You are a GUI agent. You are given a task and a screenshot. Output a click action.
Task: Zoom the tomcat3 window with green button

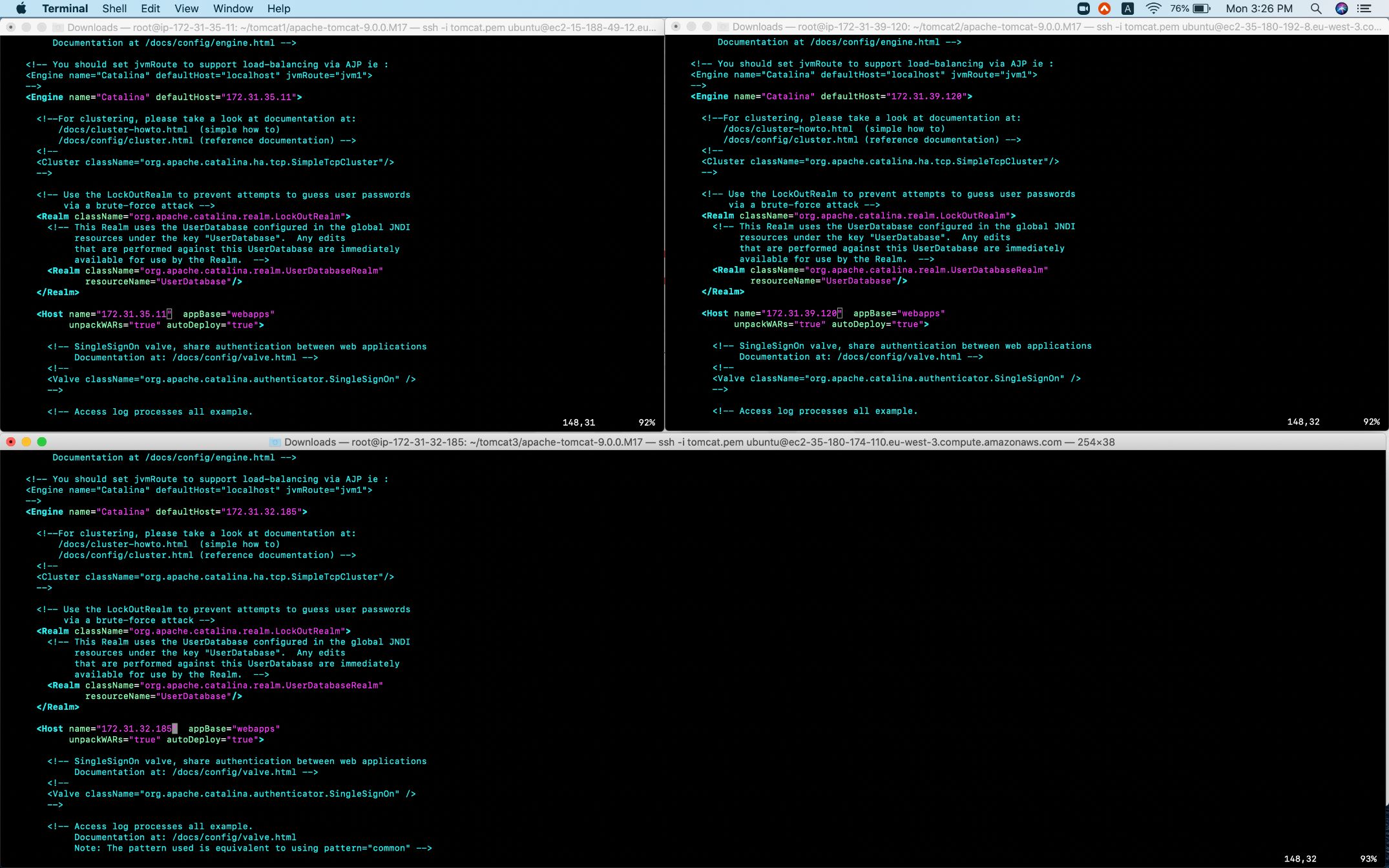pyautogui.click(x=42, y=442)
